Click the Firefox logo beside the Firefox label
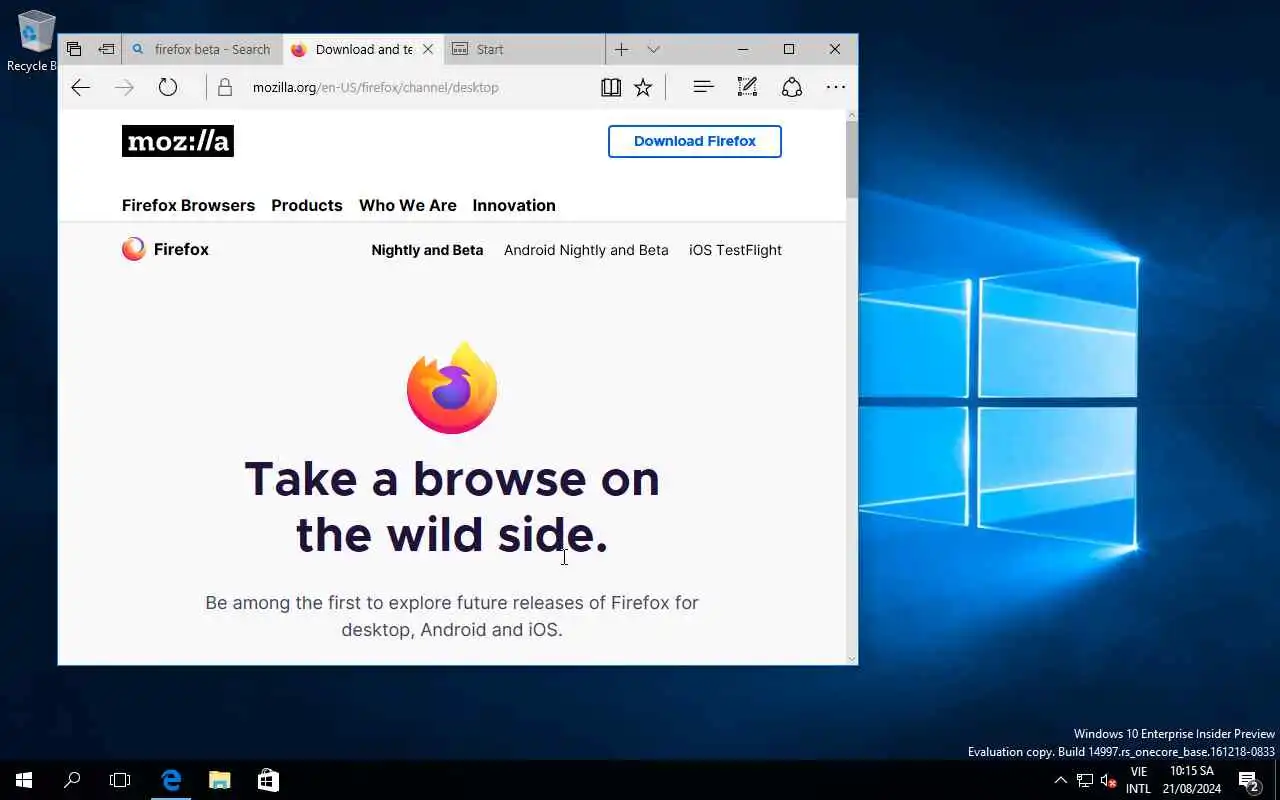Screen dimensions: 1280x800 134,249
